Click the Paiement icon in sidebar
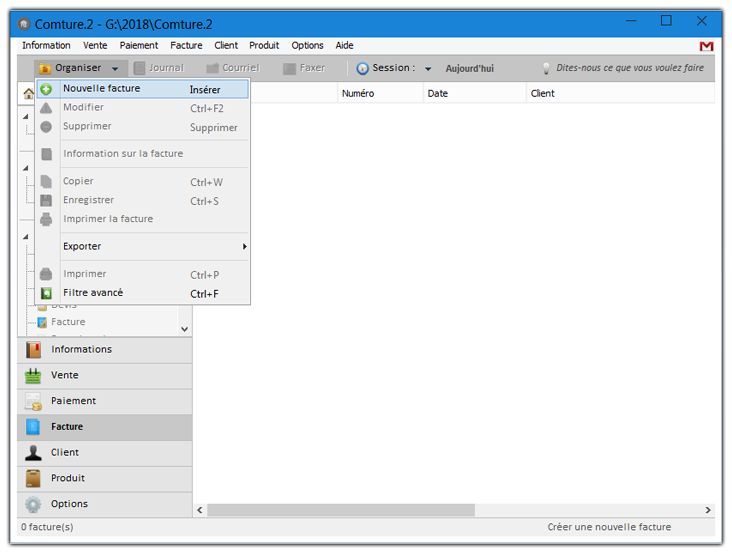The height and width of the screenshot is (554, 732). click(x=34, y=401)
